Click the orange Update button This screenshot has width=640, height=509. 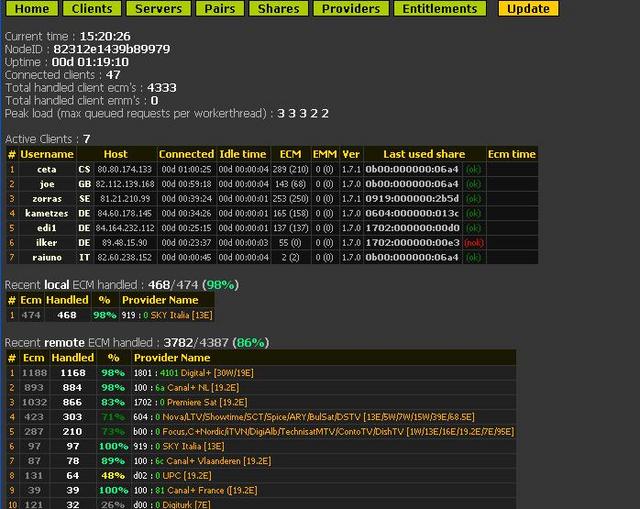tap(529, 9)
